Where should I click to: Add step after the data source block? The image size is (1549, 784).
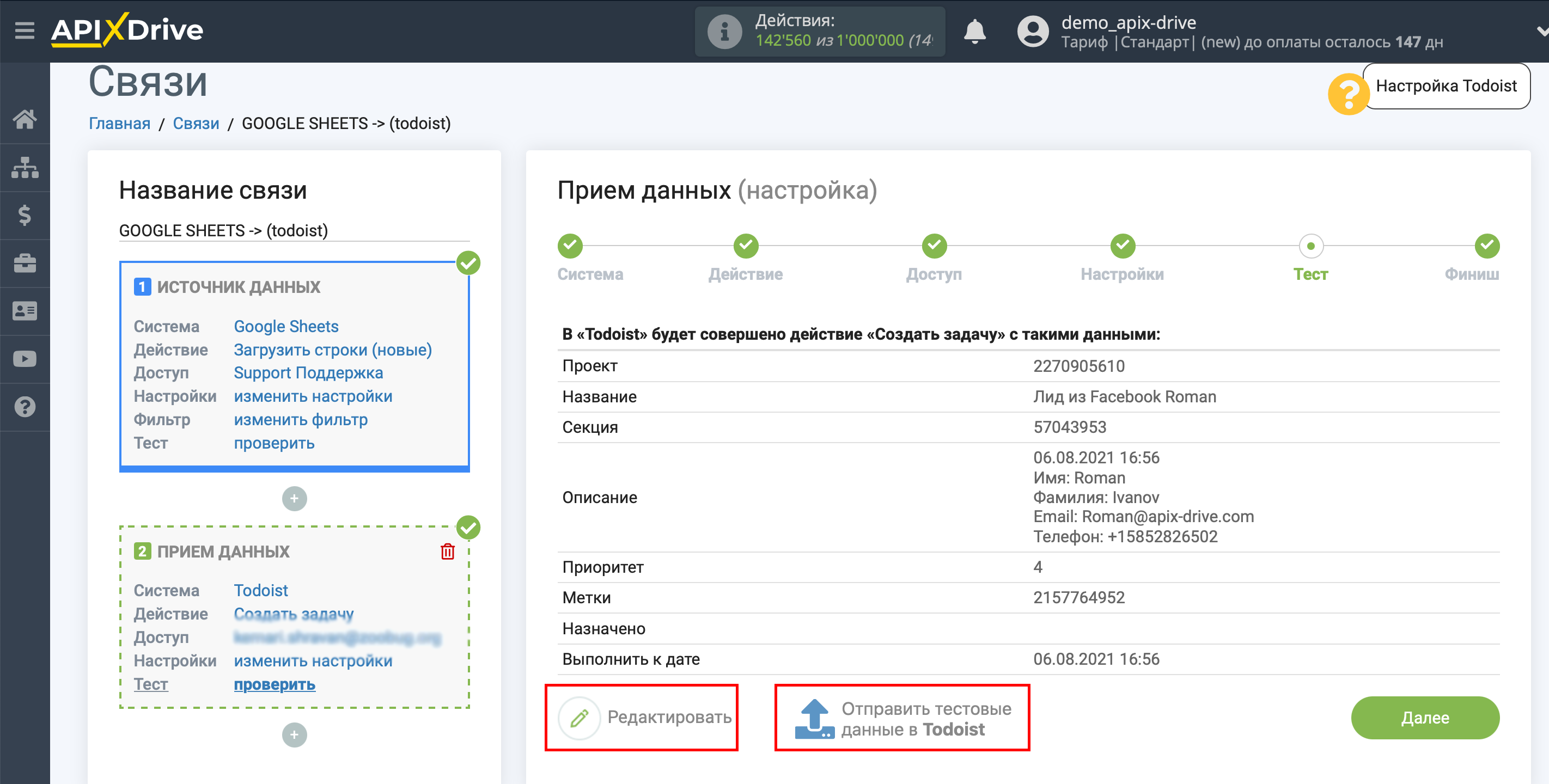click(294, 498)
